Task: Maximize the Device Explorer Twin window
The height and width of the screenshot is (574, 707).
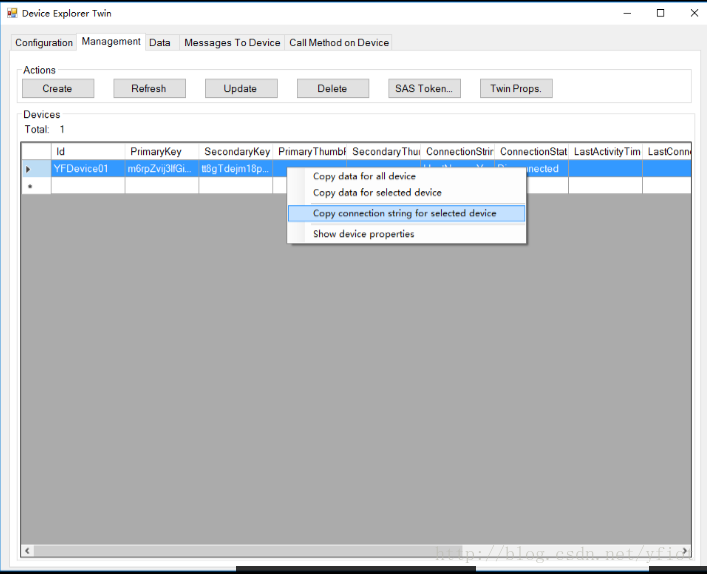Action: tap(661, 13)
